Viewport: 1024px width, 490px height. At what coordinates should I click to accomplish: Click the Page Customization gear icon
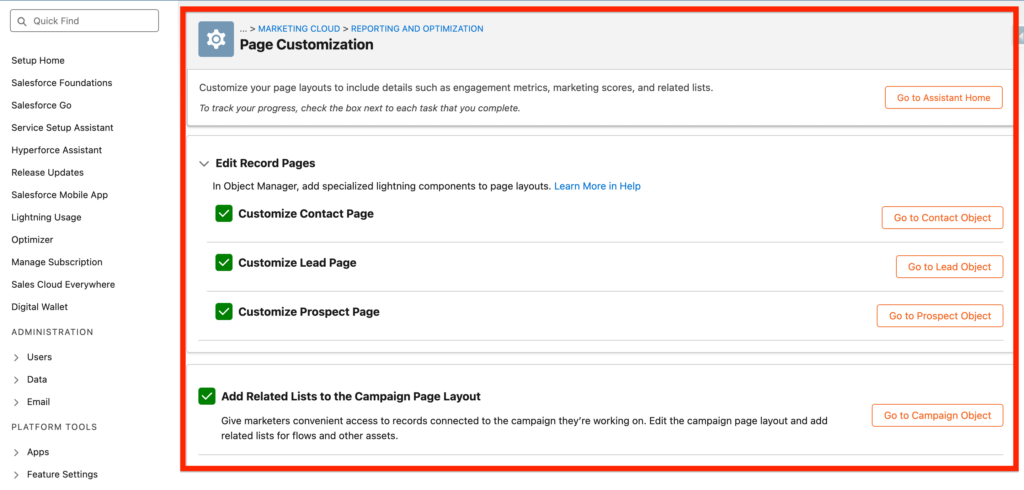point(214,38)
